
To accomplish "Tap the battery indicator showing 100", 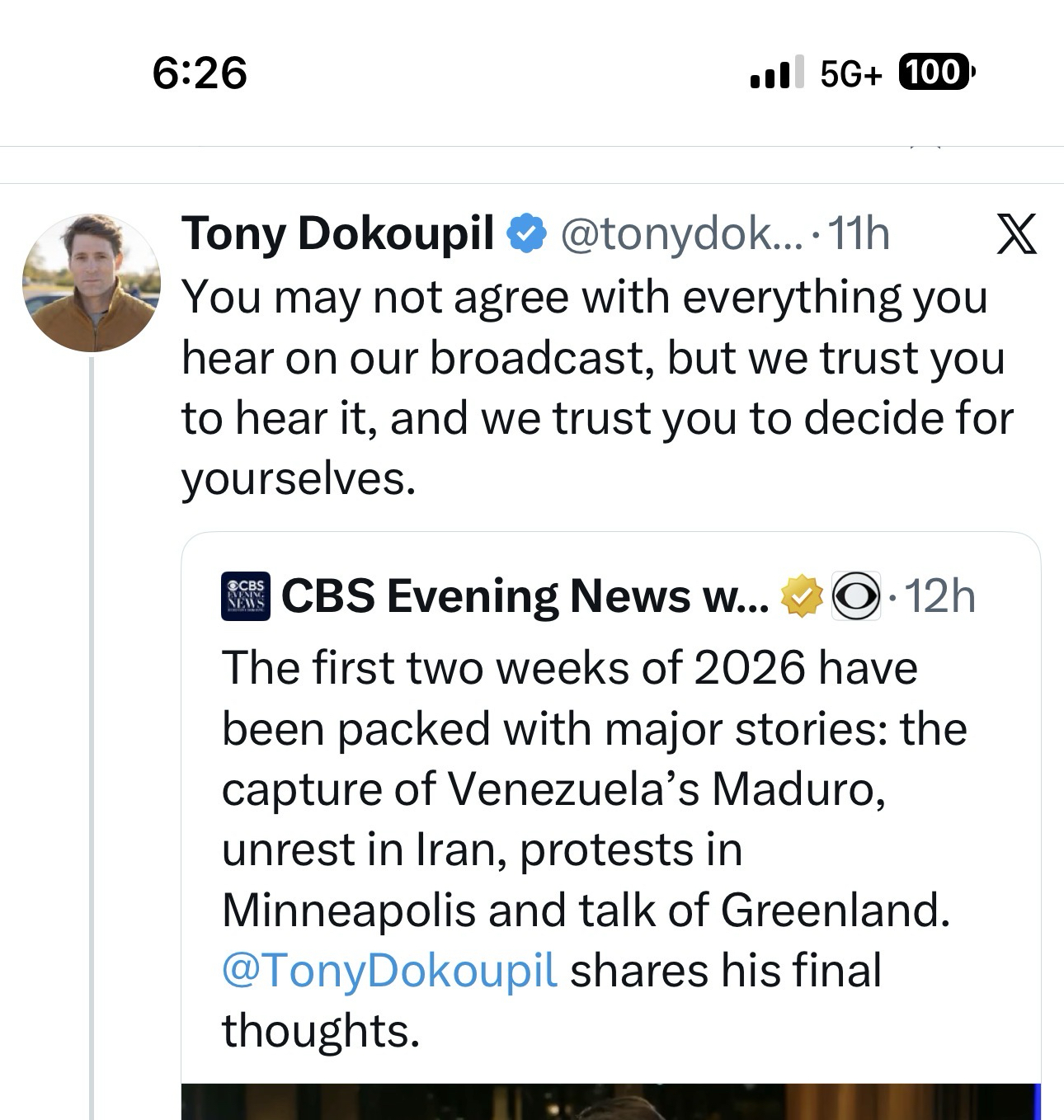I will [x=935, y=73].
